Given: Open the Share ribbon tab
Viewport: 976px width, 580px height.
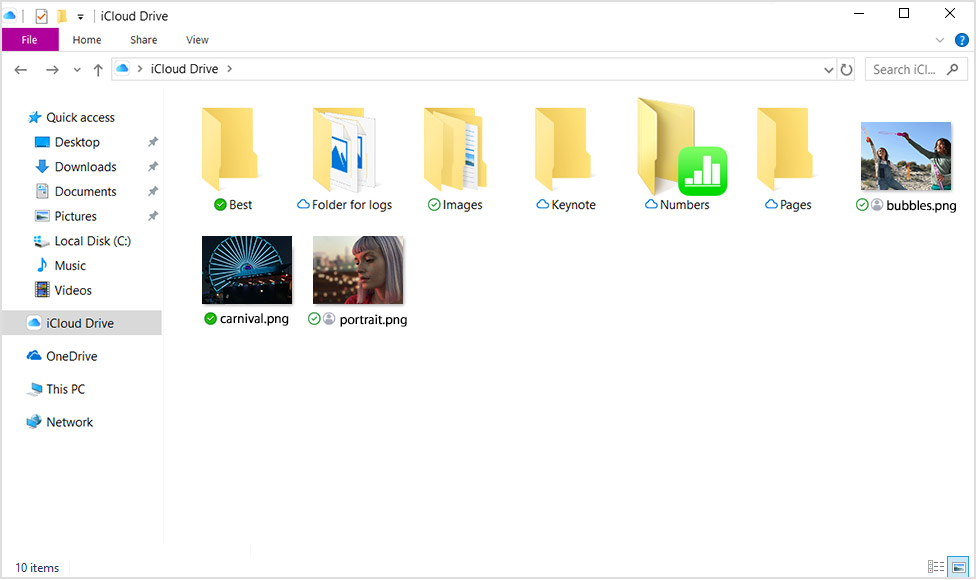Looking at the screenshot, I should tap(143, 39).
